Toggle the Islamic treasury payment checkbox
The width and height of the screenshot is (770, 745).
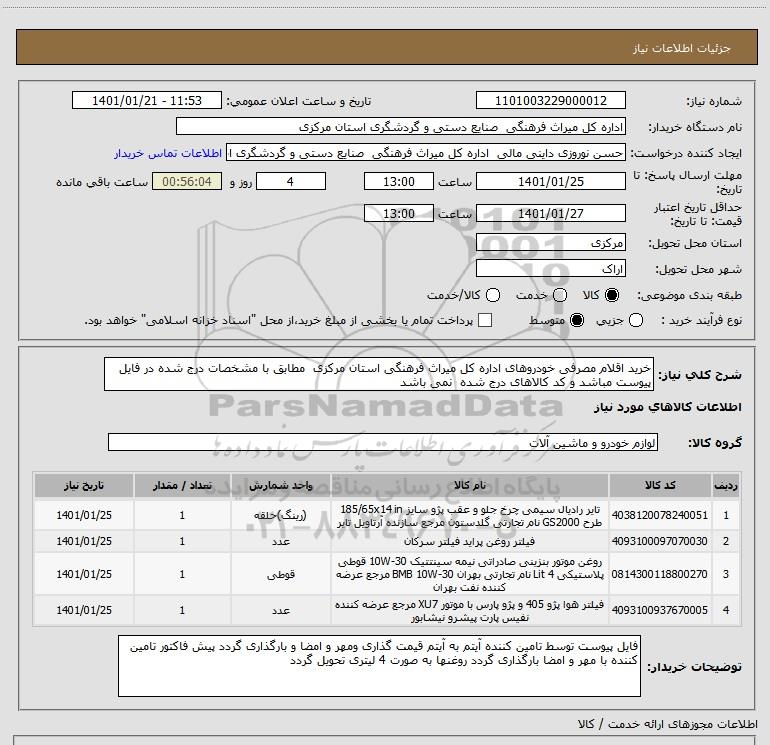(485, 320)
